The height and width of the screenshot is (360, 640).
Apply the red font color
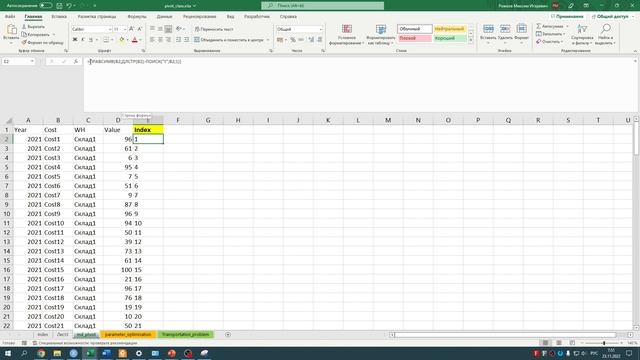click(135, 40)
